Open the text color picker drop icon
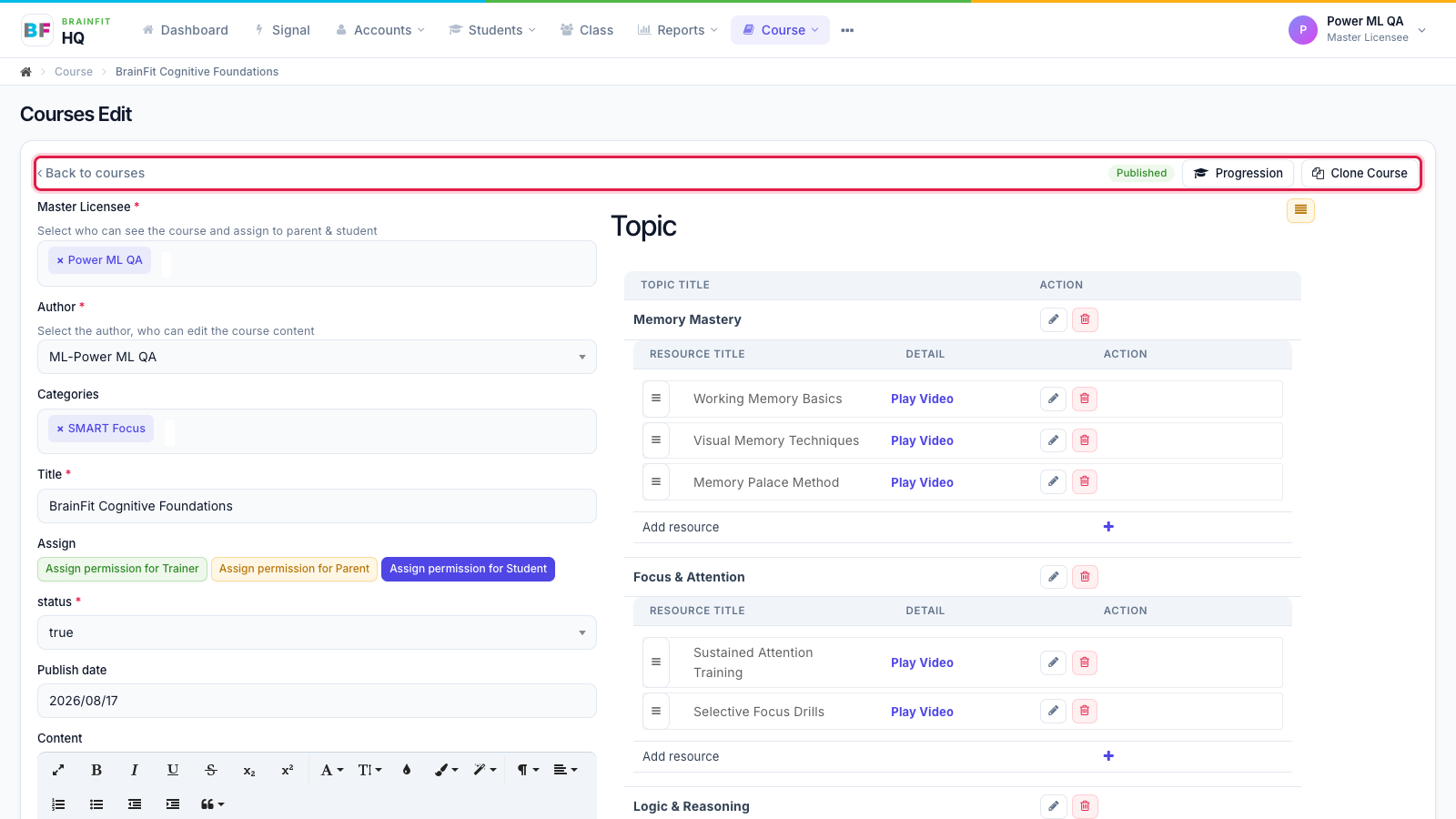Image resolution: width=1456 pixels, height=819 pixels. click(407, 770)
